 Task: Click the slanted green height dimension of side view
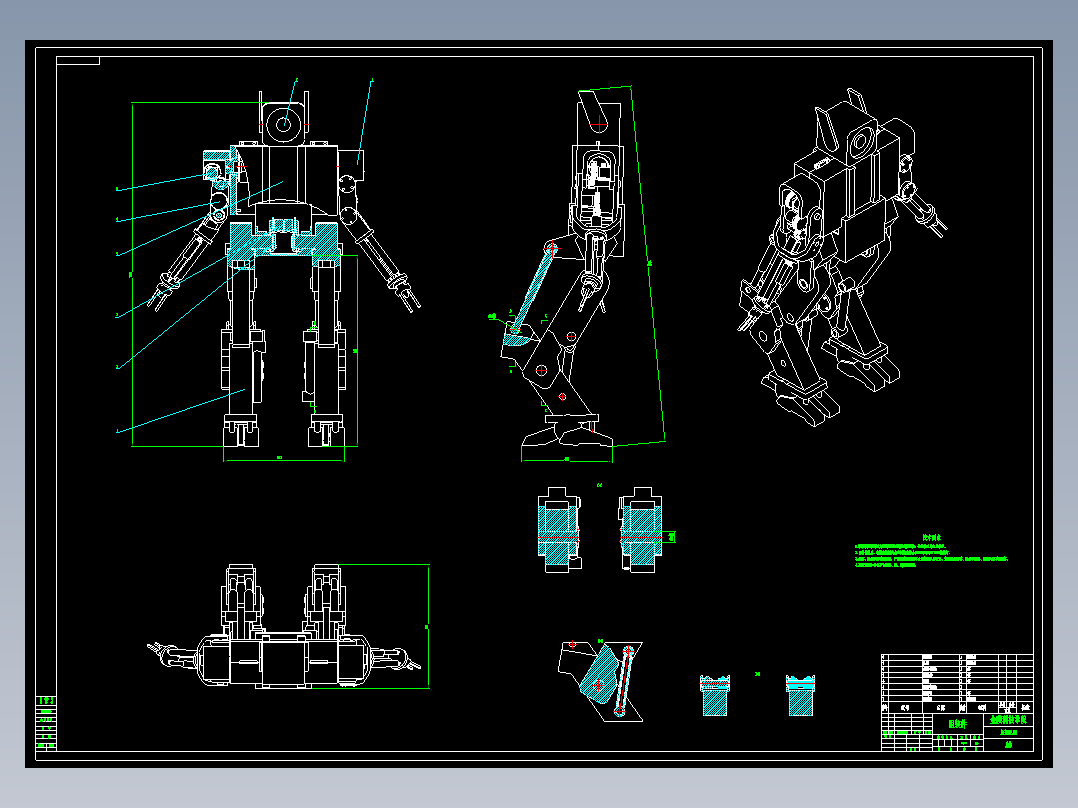(648, 264)
